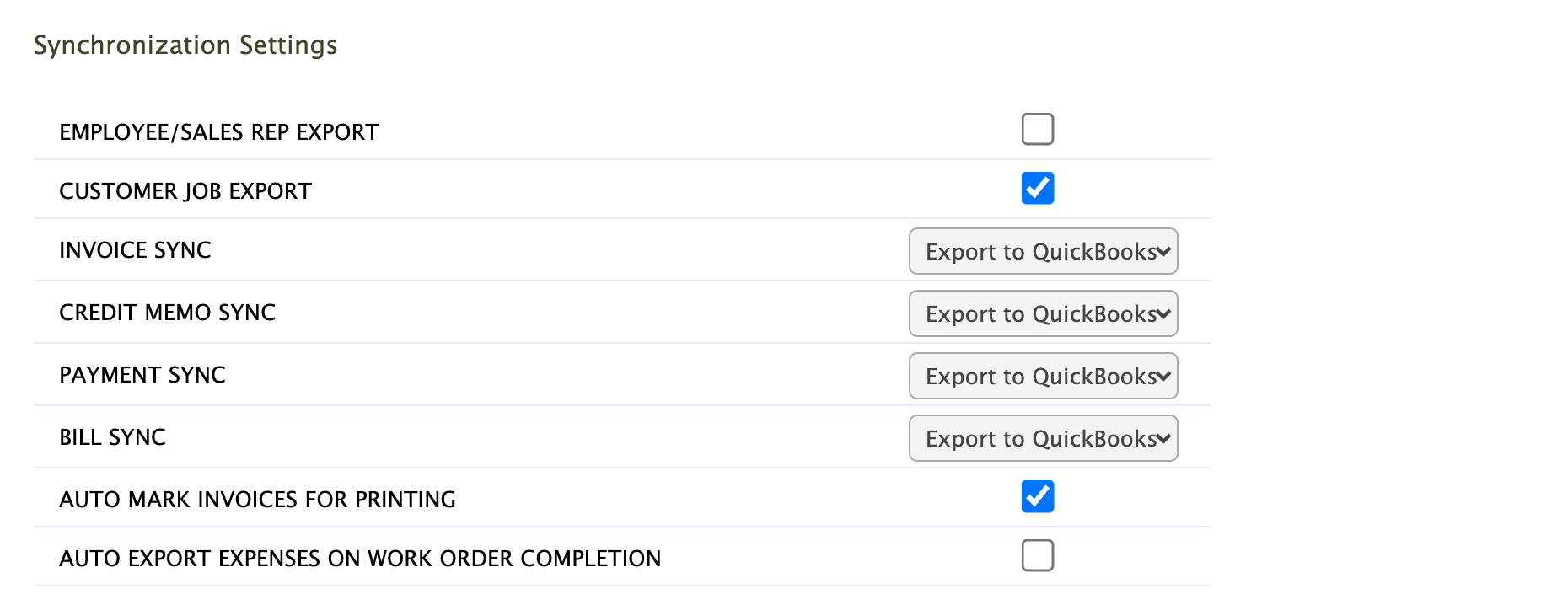Open the Credit Memo Sync dropdown
The image size is (1568, 610).
tap(1044, 313)
